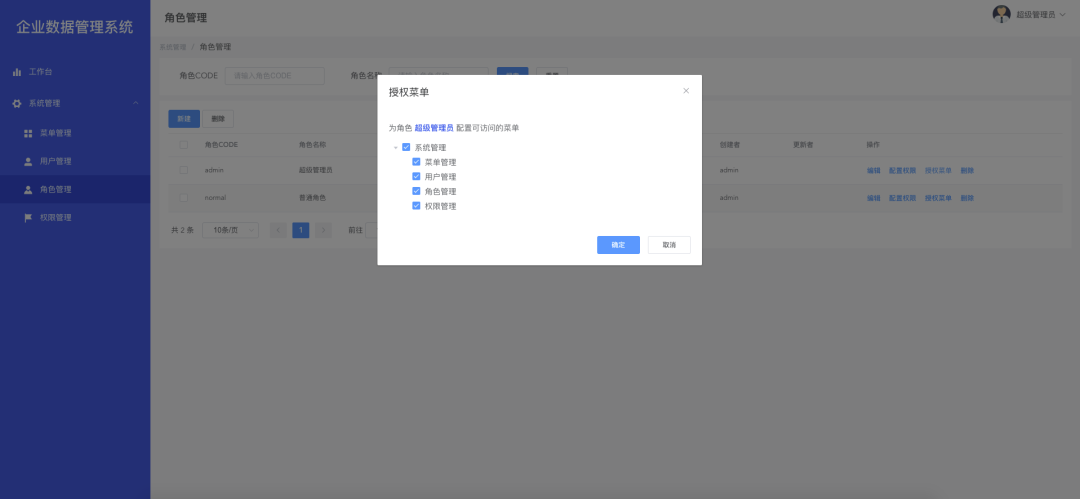Screen dimensions: 1080x499
Task: Open 工作台 in the sidebar menu
Action: [x=40, y=72]
